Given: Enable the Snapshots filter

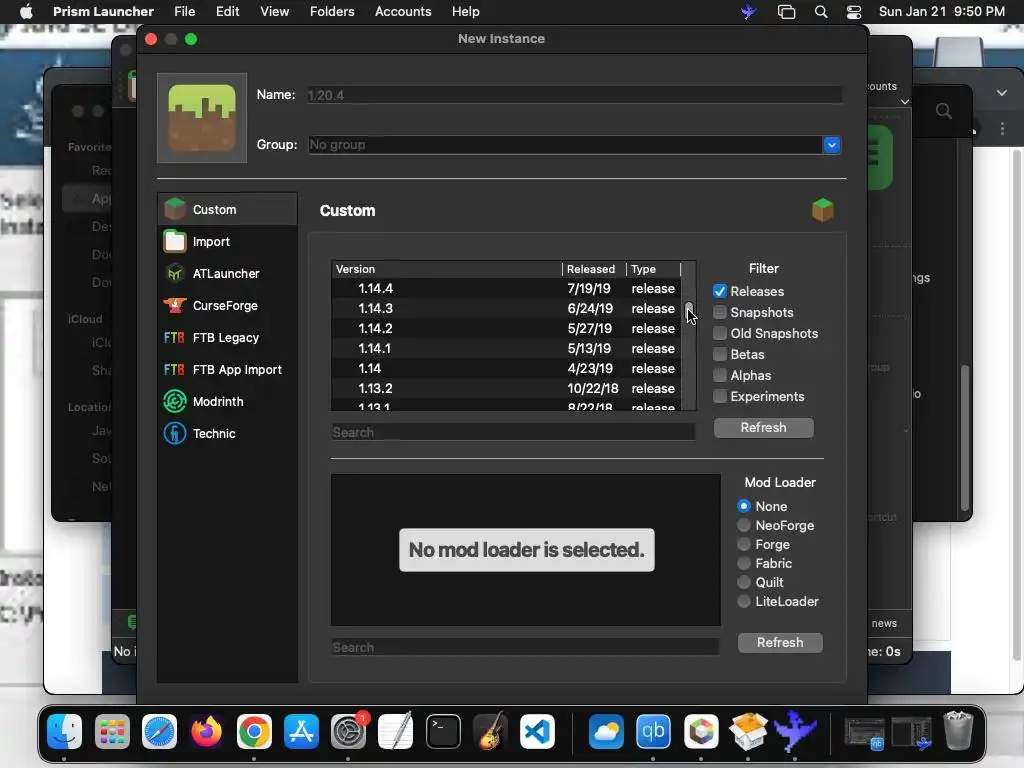Looking at the screenshot, I should click(720, 312).
